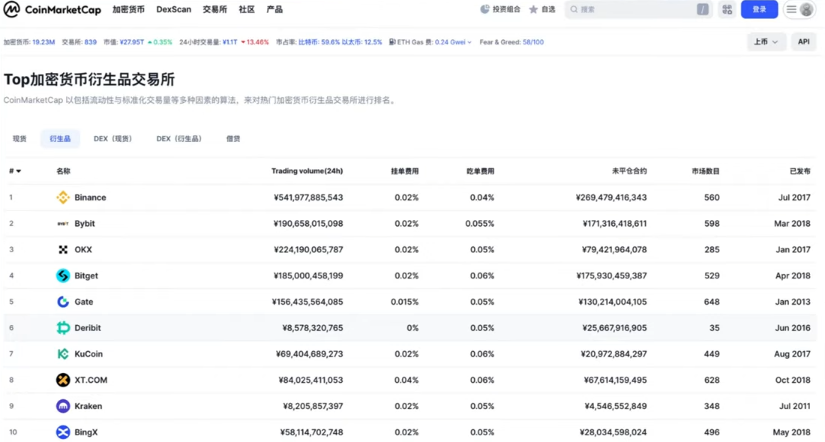
Task: Switch to the DEX（衍生品）tab
Action: tap(179, 139)
